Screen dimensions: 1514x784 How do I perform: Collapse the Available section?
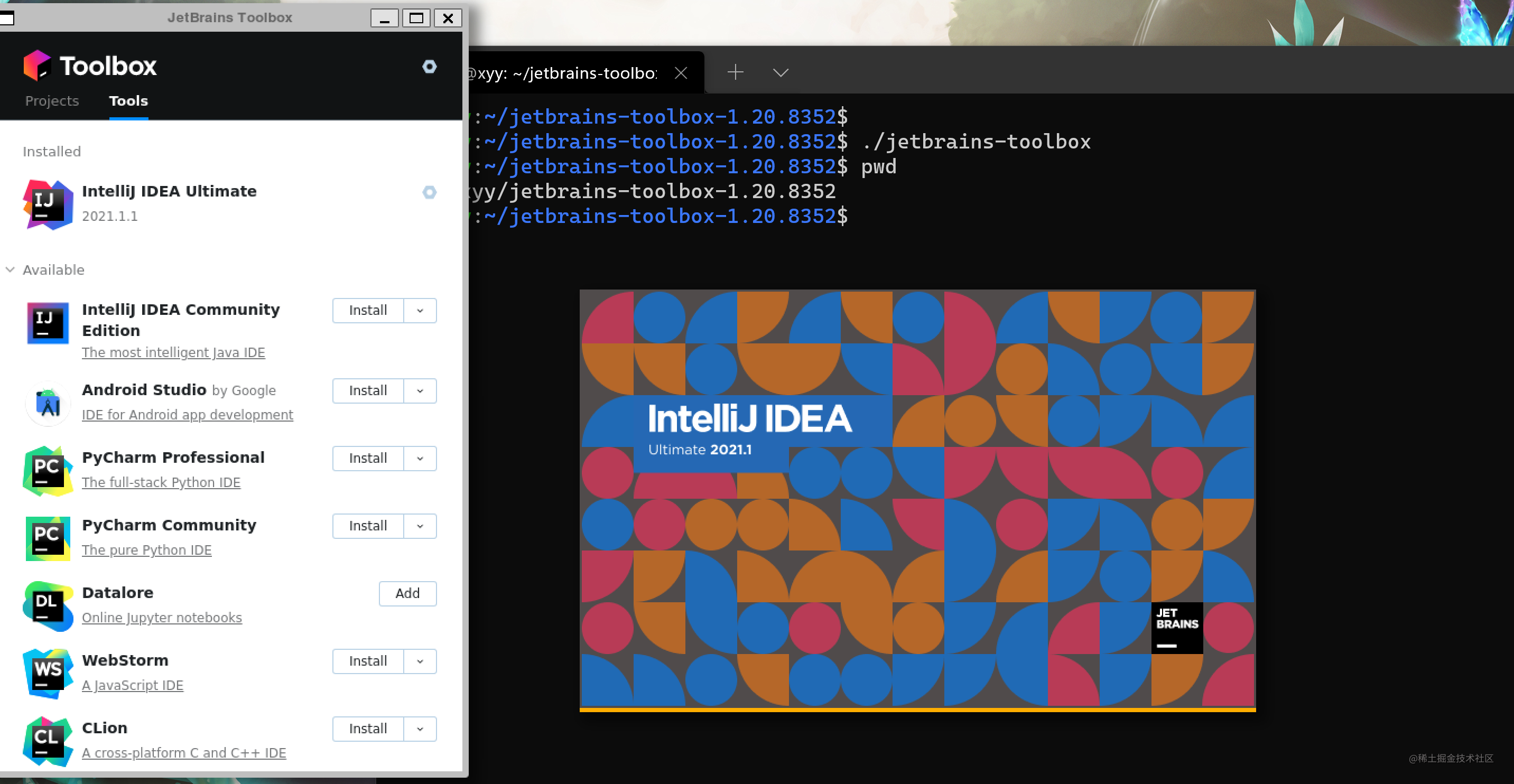10,270
